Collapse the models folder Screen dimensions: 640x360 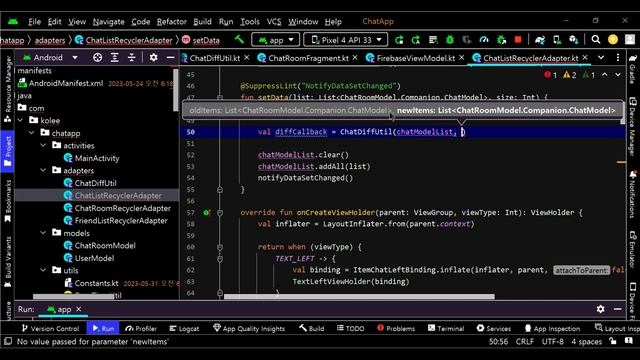(x=43, y=233)
